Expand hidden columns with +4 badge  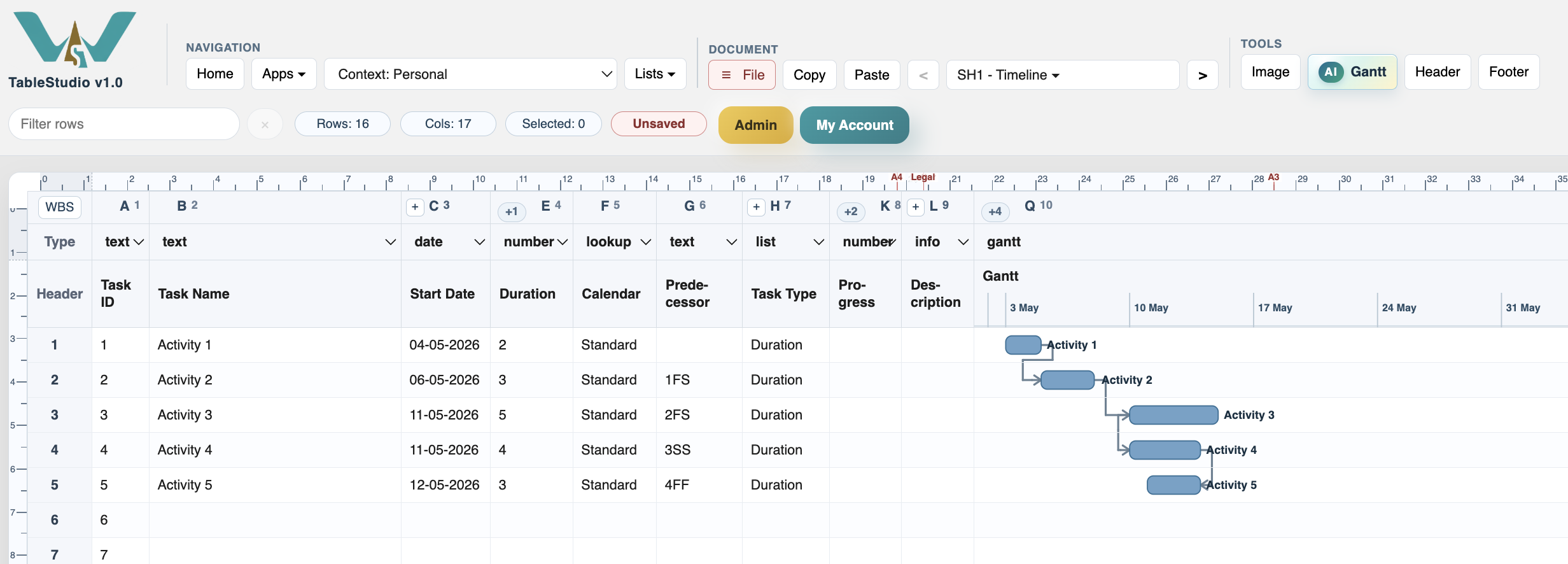coord(995,211)
